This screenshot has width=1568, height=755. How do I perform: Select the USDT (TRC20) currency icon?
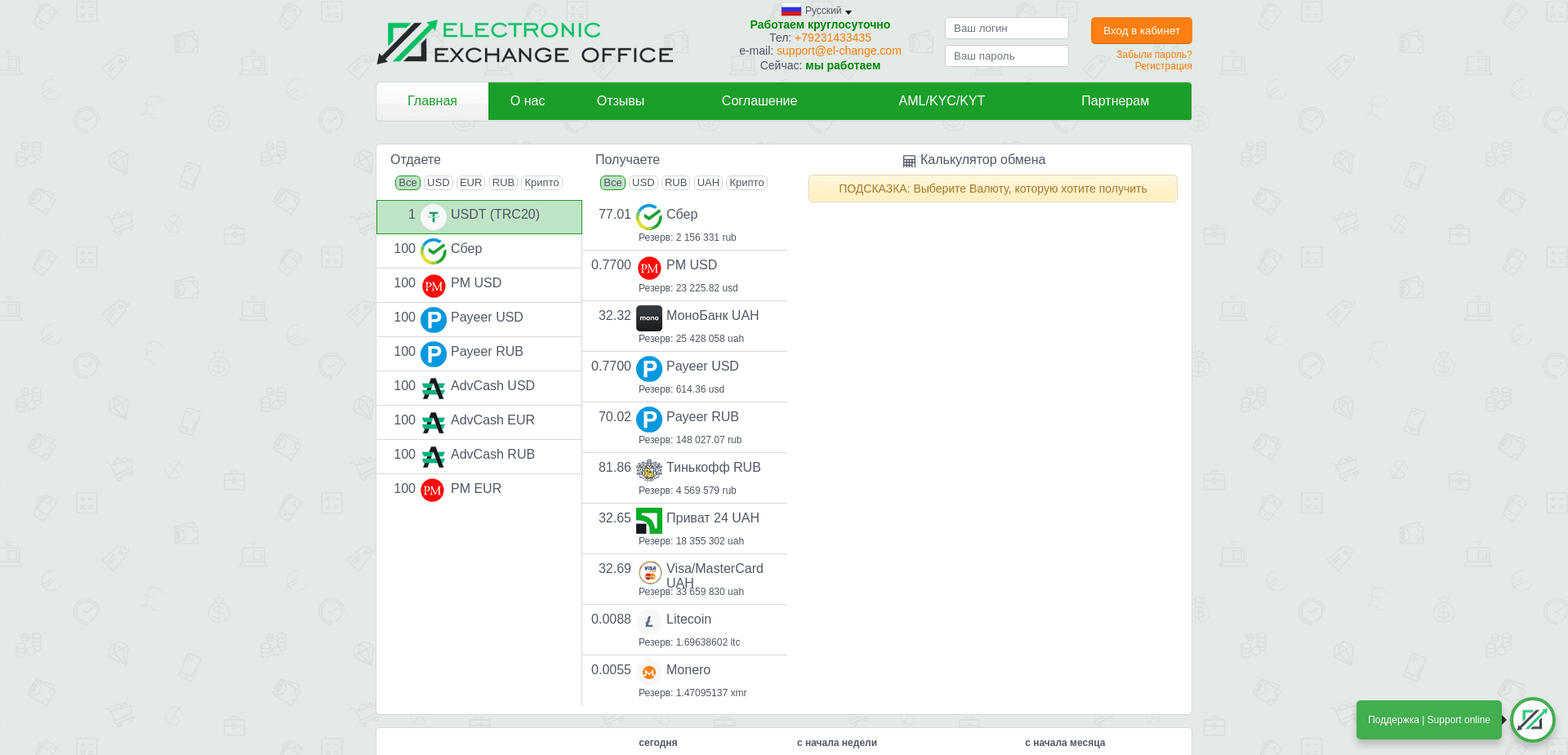pyautogui.click(x=433, y=215)
